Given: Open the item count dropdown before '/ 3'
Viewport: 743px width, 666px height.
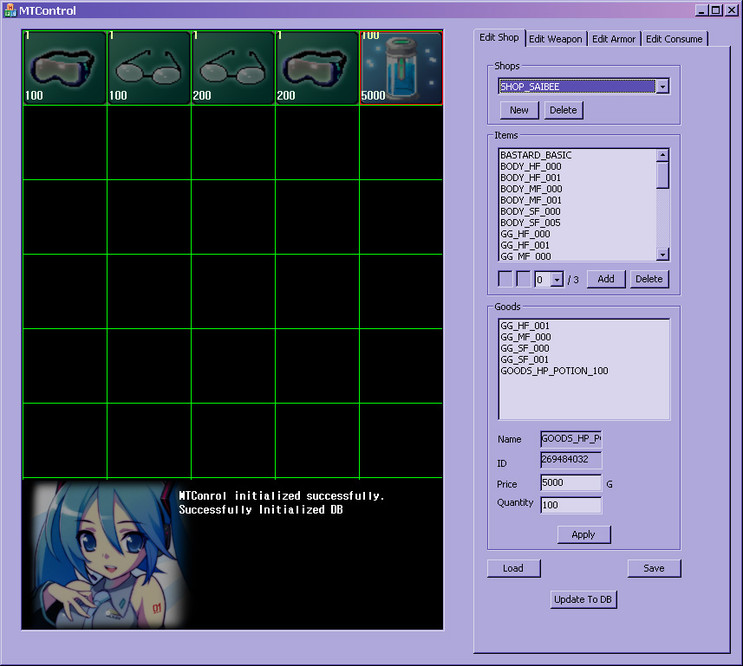Looking at the screenshot, I should [557, 280].
